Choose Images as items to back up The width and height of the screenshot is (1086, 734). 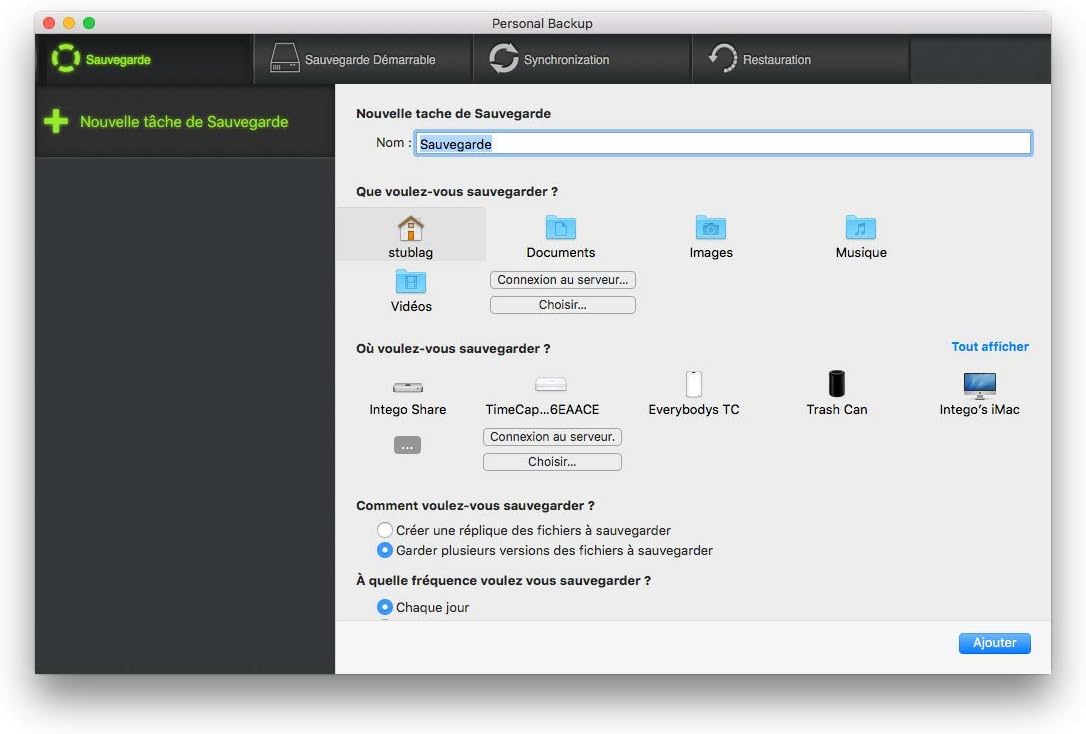click(710, 235)
